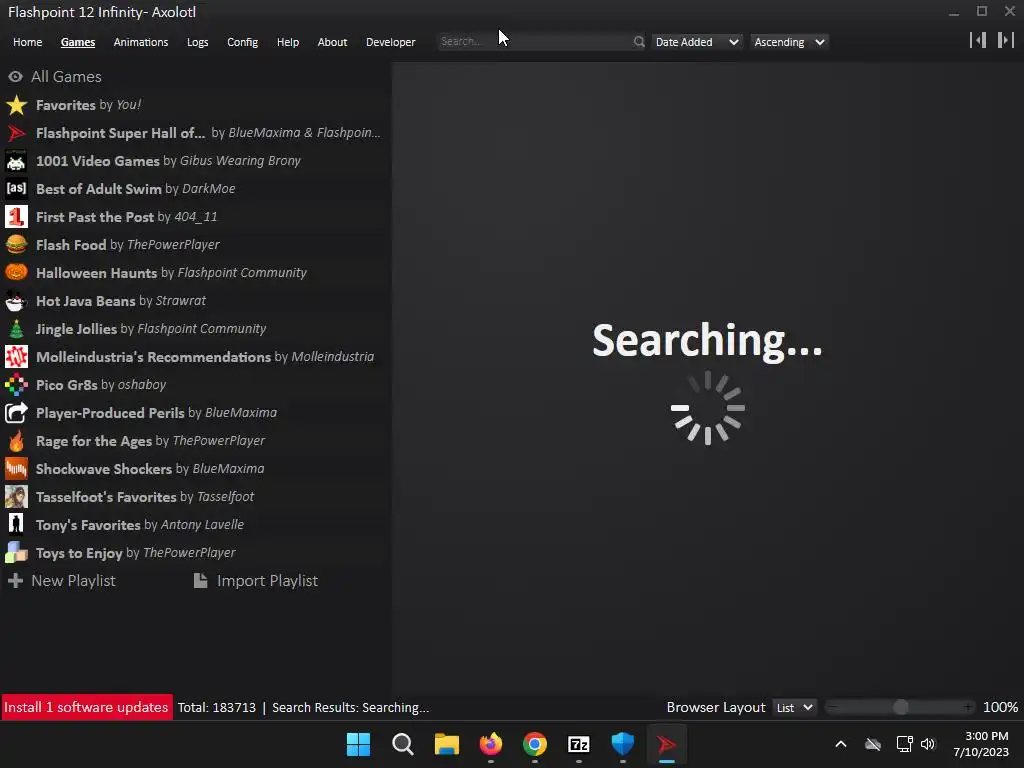This screenshot has width=1024, height=768.
Task: Open the Config page
Action: click(242, 42)
